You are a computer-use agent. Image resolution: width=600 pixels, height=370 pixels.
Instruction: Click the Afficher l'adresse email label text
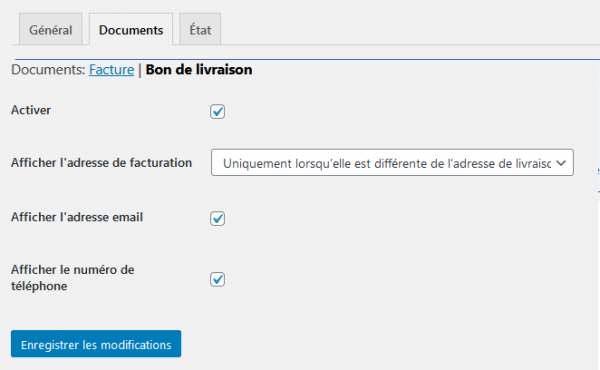pos(77,217)
